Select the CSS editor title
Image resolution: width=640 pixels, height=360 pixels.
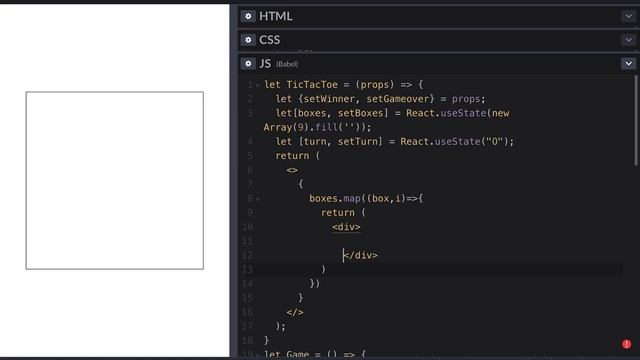269,40
